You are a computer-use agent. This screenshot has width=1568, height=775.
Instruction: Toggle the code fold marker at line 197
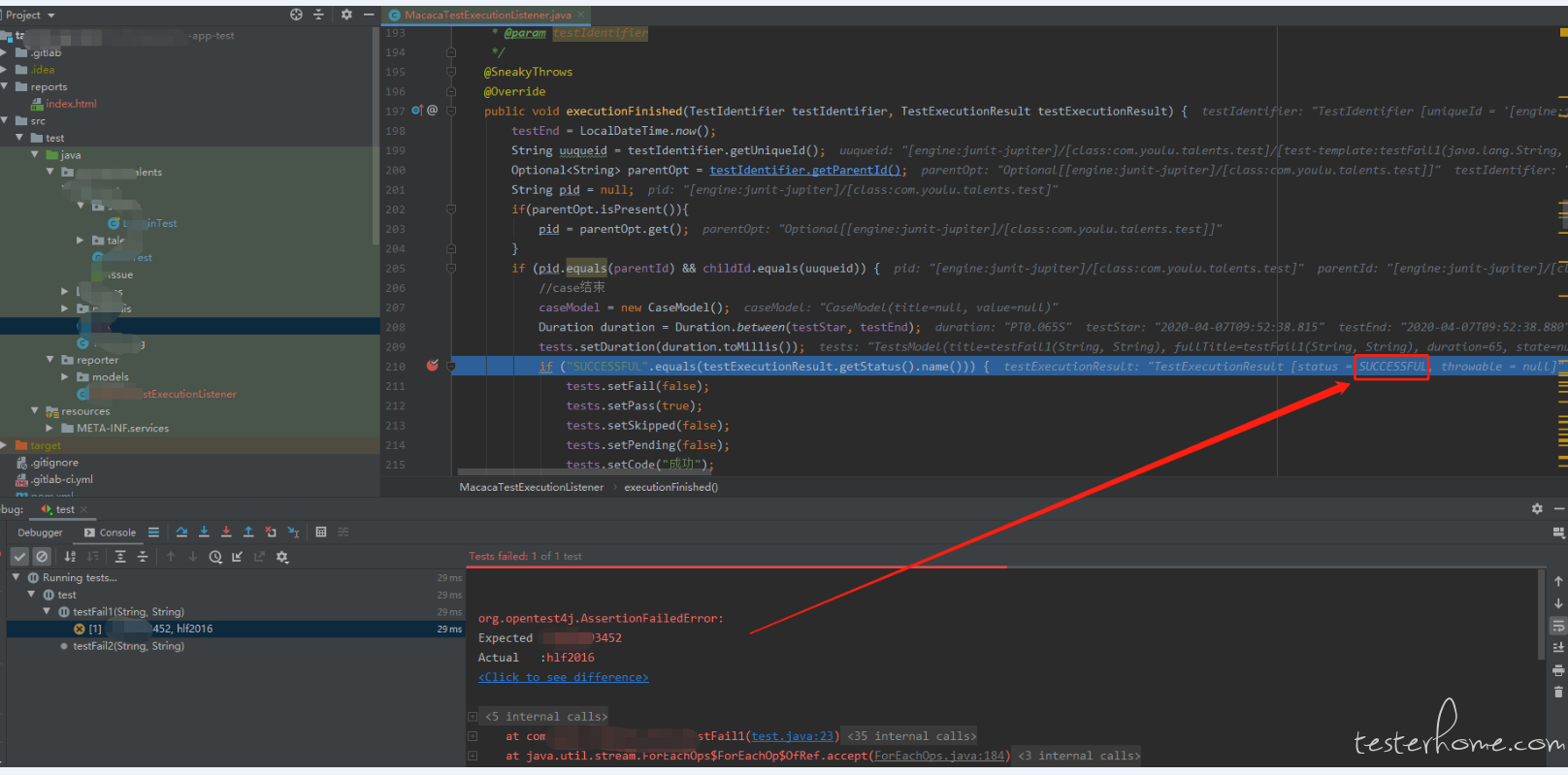(x=451, y=111)
